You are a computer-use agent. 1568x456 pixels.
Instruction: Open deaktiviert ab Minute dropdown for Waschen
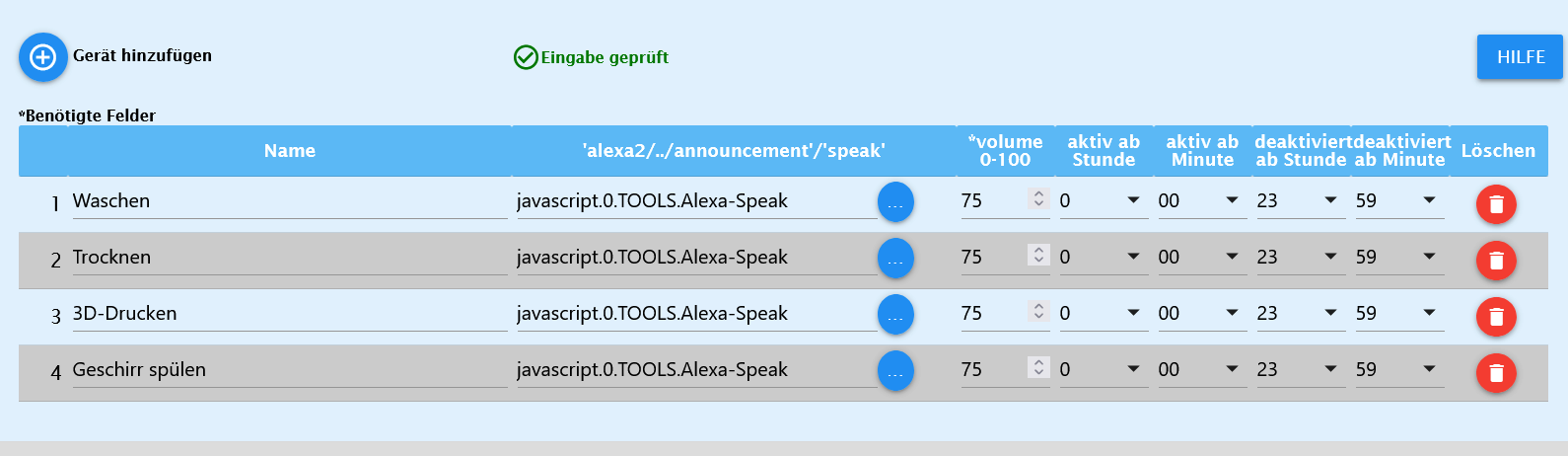coord(1399,201)
